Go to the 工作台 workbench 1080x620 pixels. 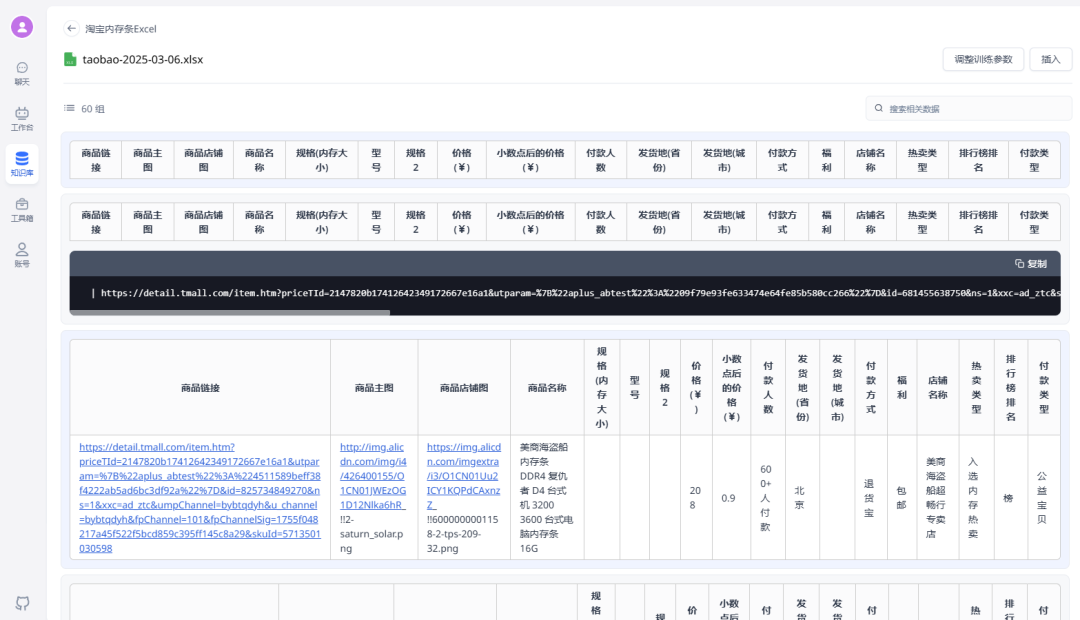click(x=22, y=118)
